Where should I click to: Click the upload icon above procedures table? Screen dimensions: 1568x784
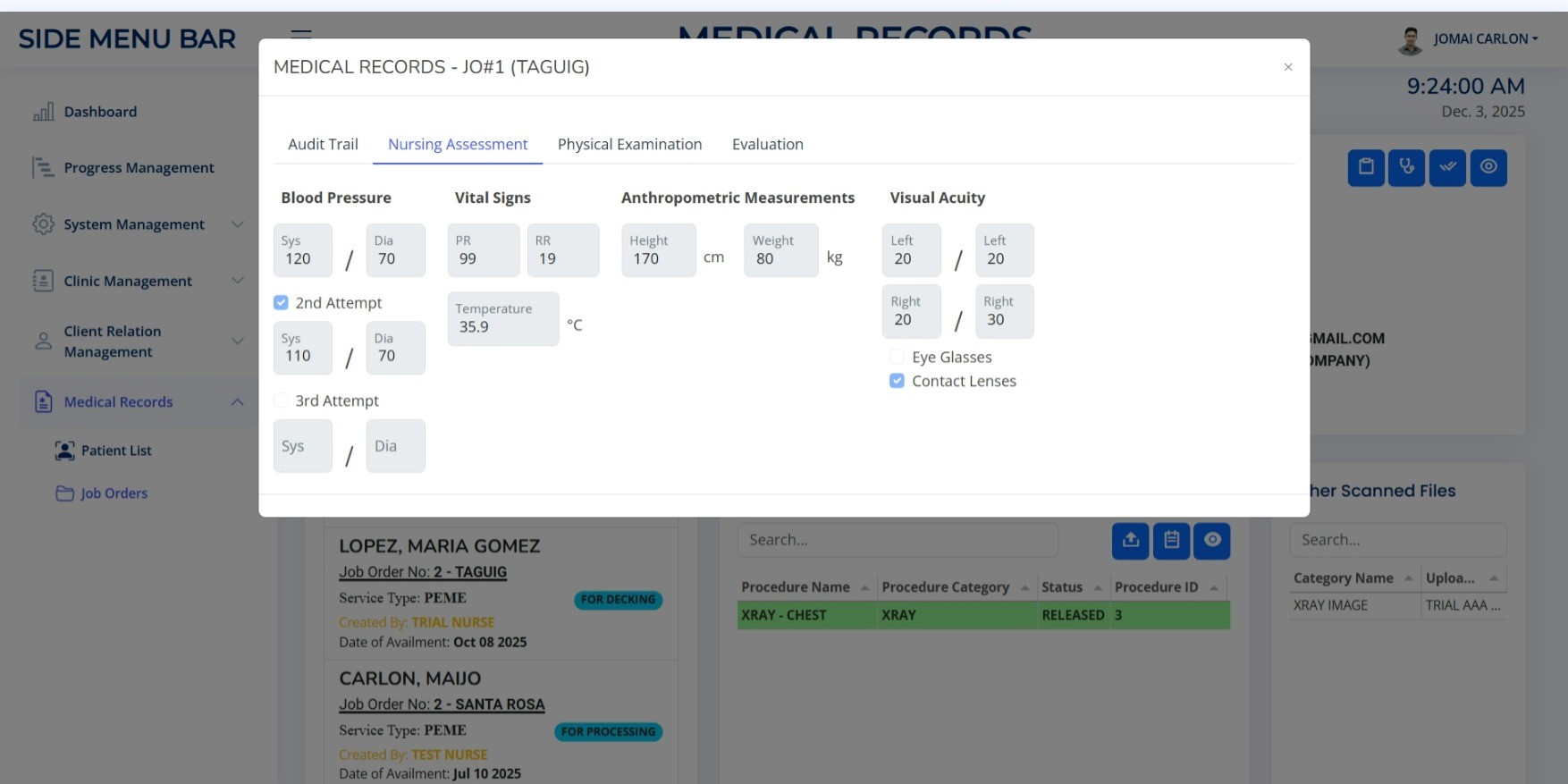pyautogui.click(x=1130, y=541)
